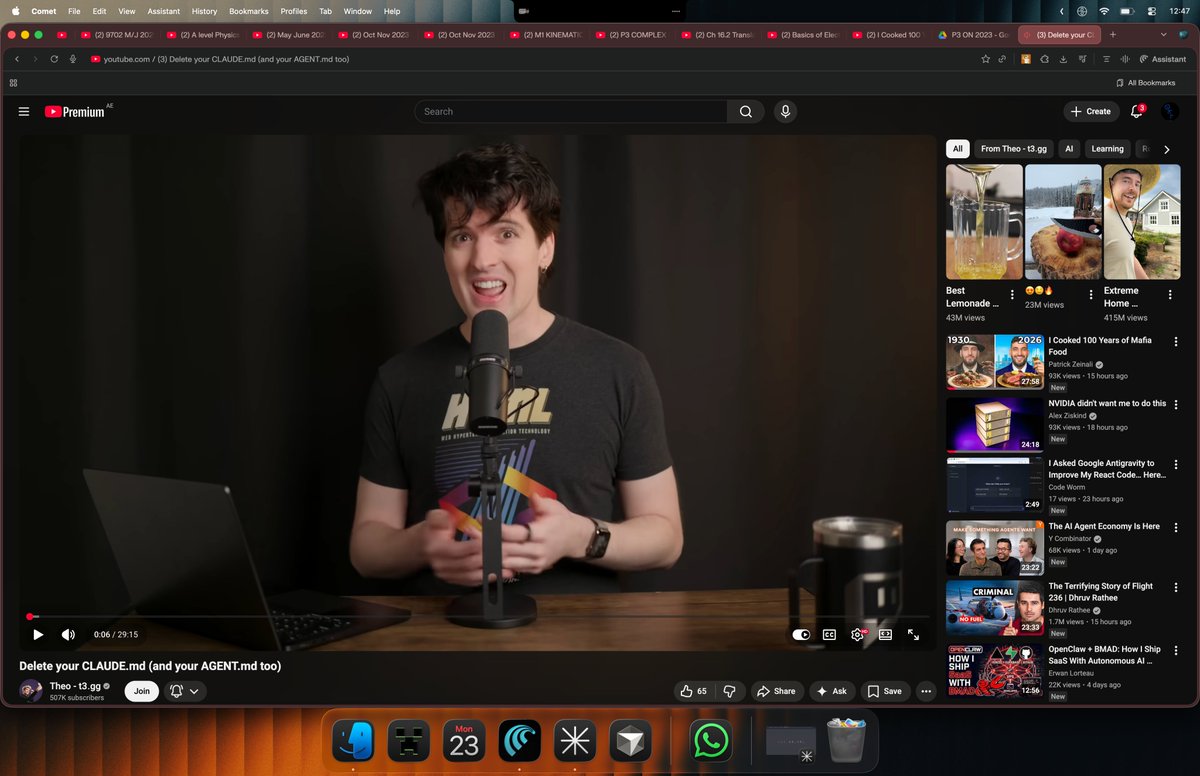Screen dimensions: 1200x776
Task: Open options for the Best Lemonade short
Action: click(x=1012, y=295)
